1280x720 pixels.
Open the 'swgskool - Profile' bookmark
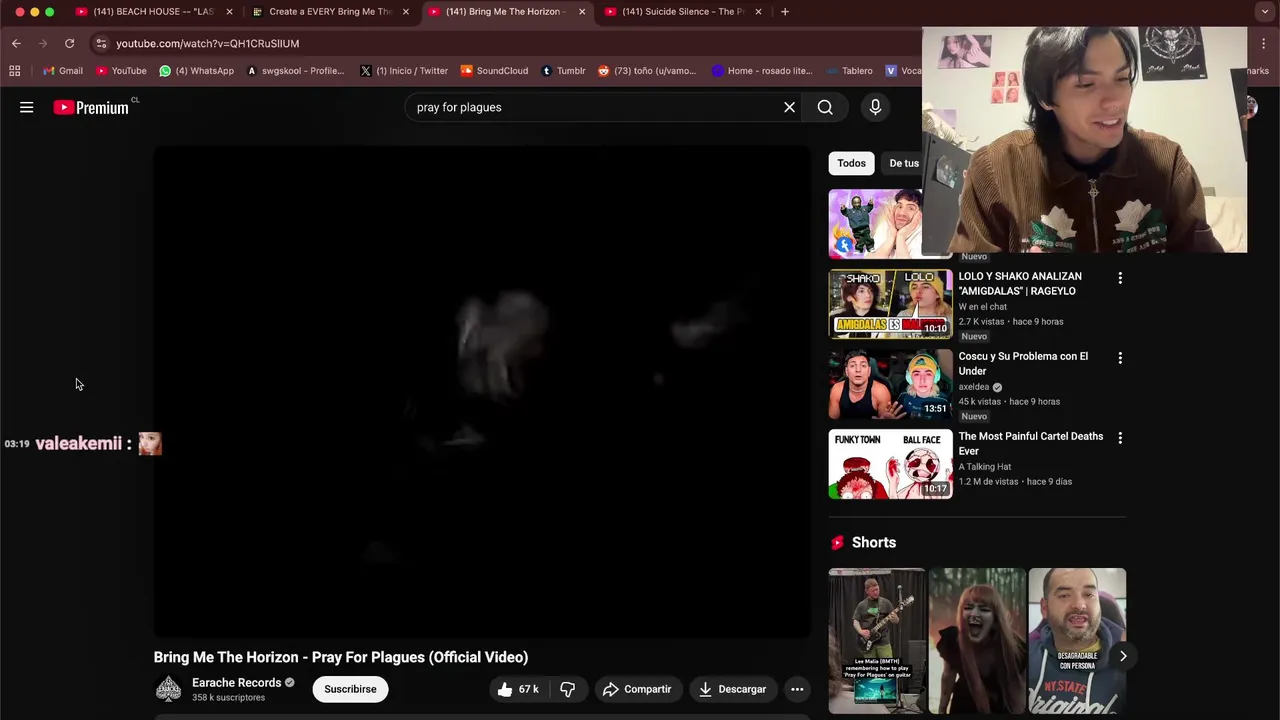(x=295, y=71)
